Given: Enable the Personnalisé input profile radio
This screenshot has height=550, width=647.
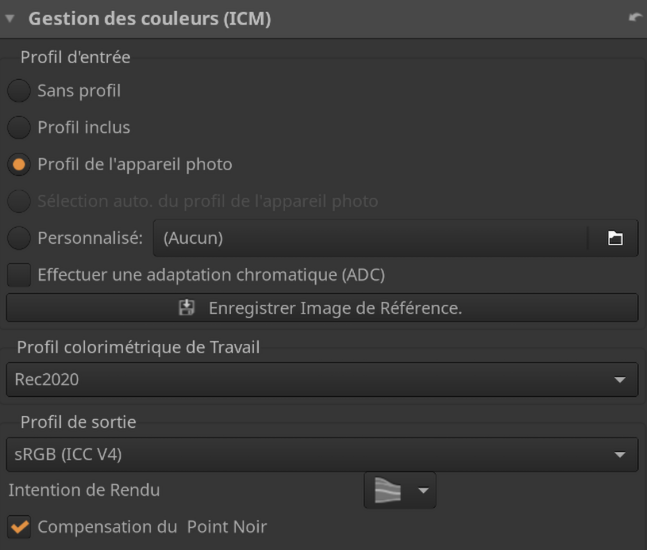Looking at the screenshot, I should [x=19, y=238].
